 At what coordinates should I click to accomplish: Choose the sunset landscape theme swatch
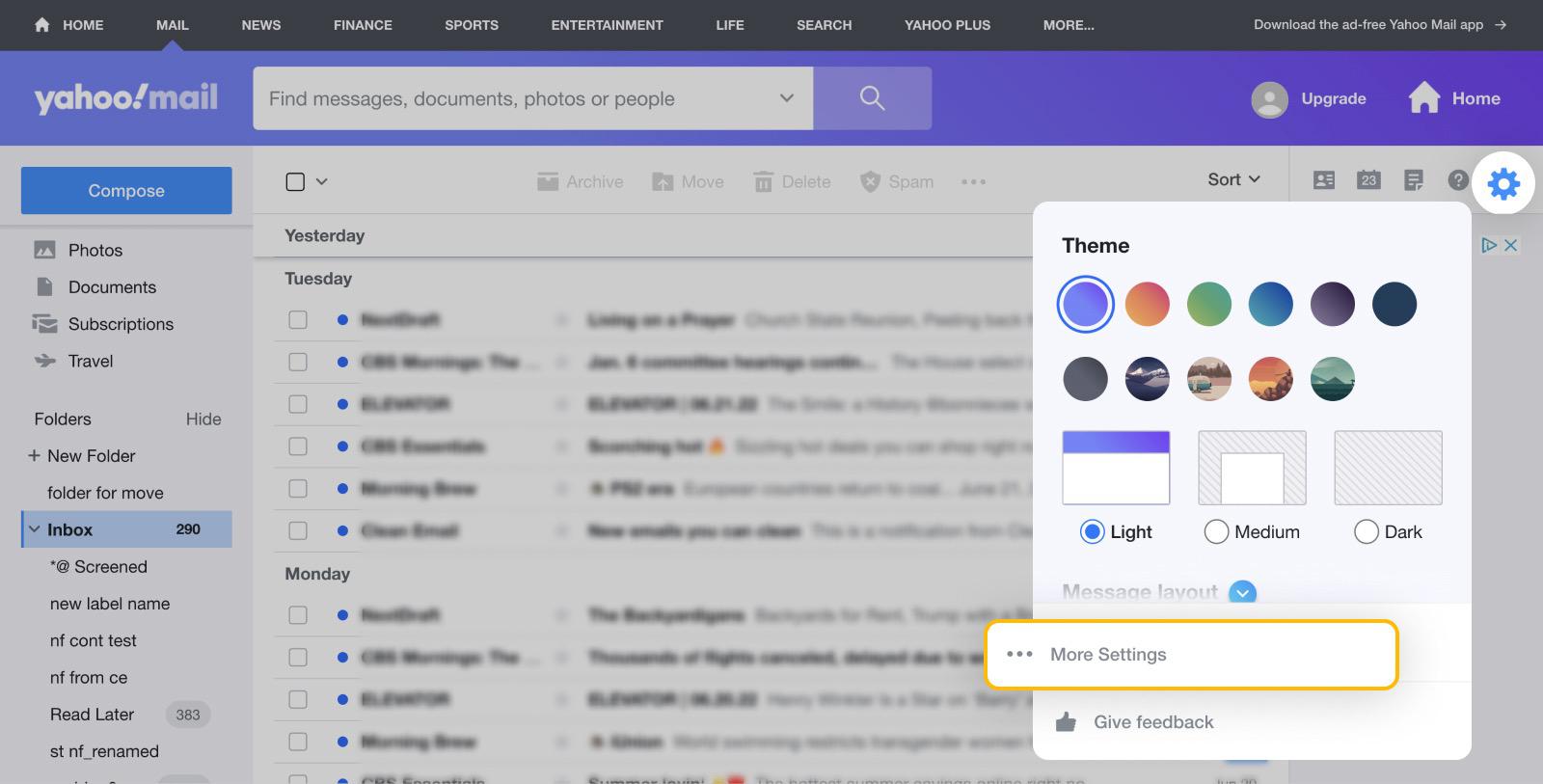[1270, 379]
